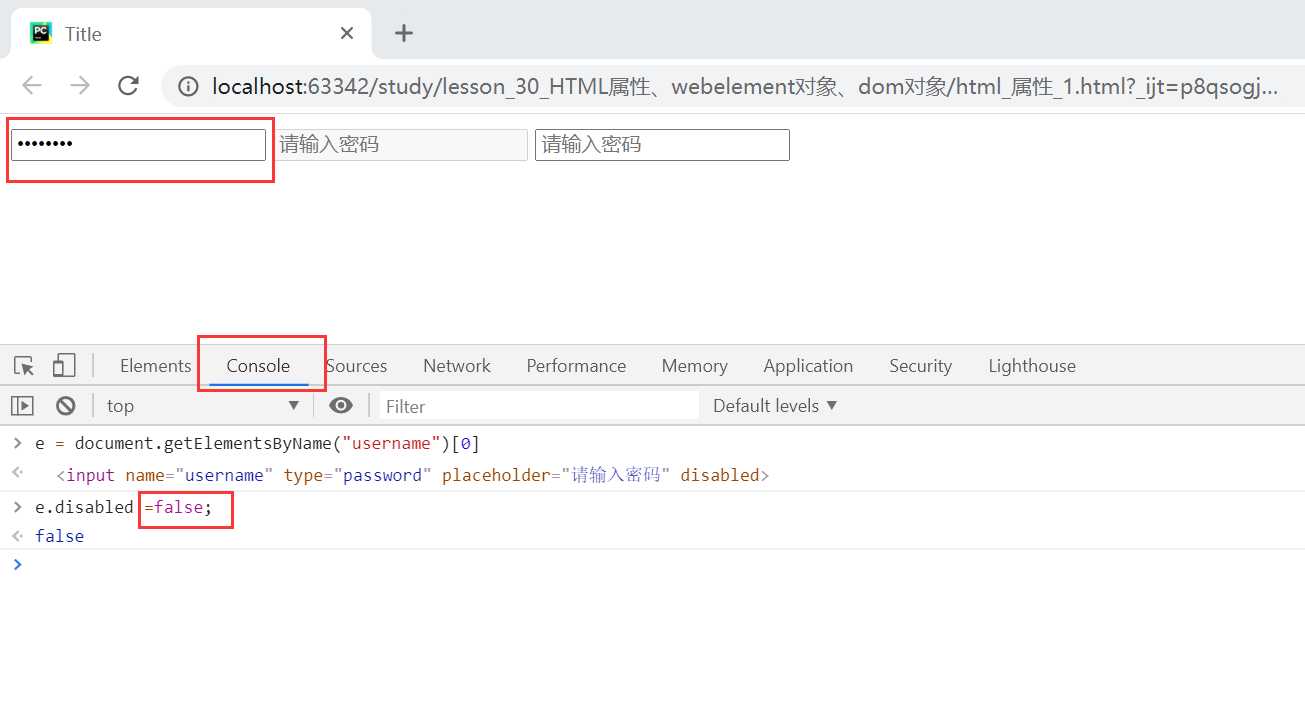Show the console sidebar icon
Screen dimensions: 1305x720
pos(22,406)
